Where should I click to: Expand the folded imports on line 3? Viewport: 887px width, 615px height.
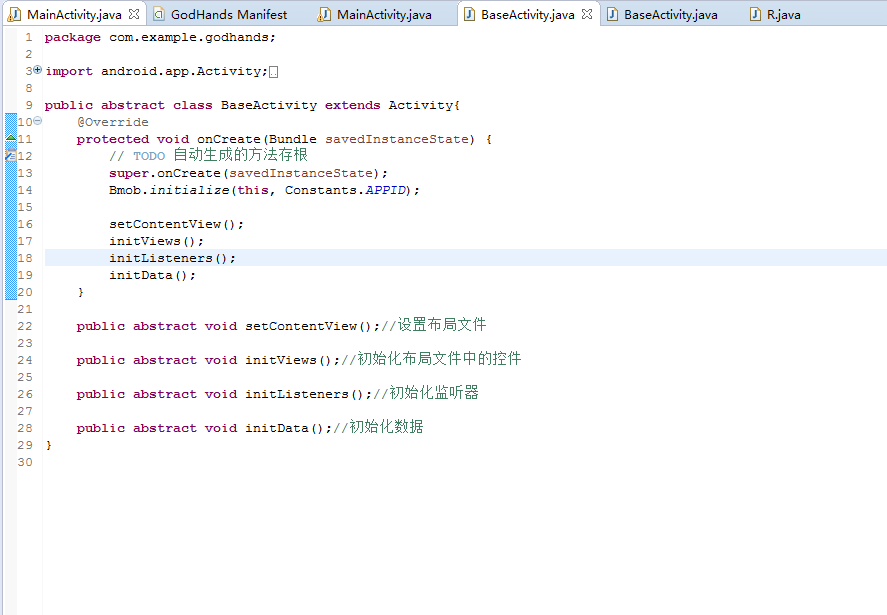click(x=37, y=70)
